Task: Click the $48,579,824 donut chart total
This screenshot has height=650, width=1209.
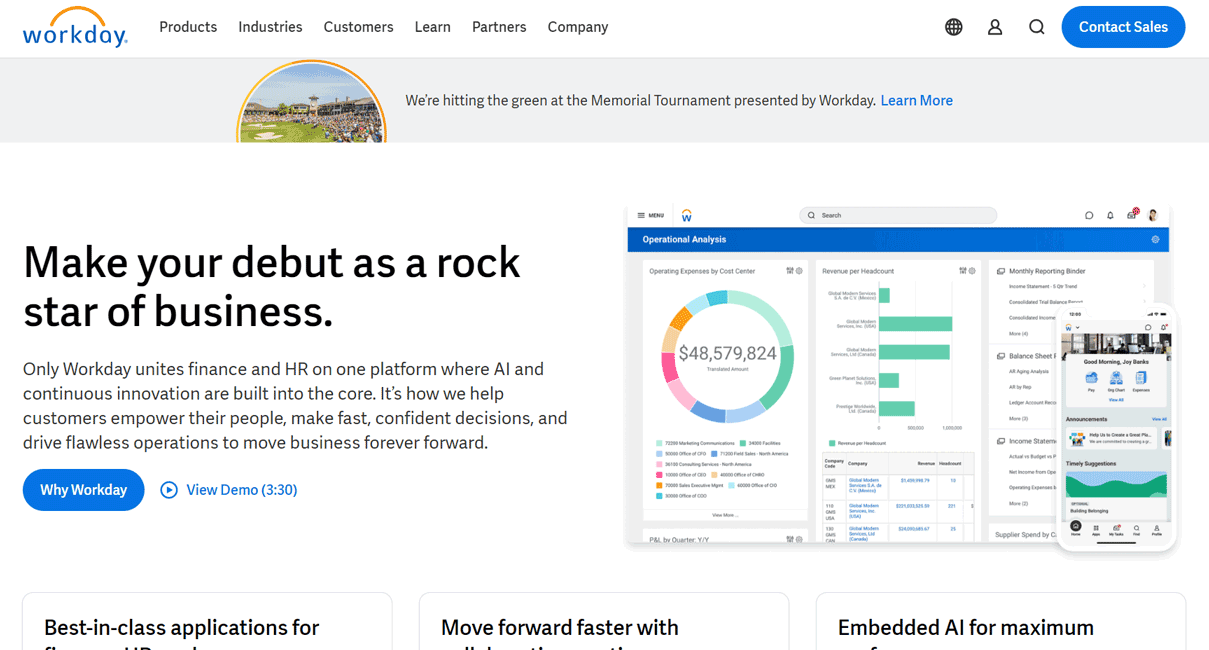Action: [727, 353]
